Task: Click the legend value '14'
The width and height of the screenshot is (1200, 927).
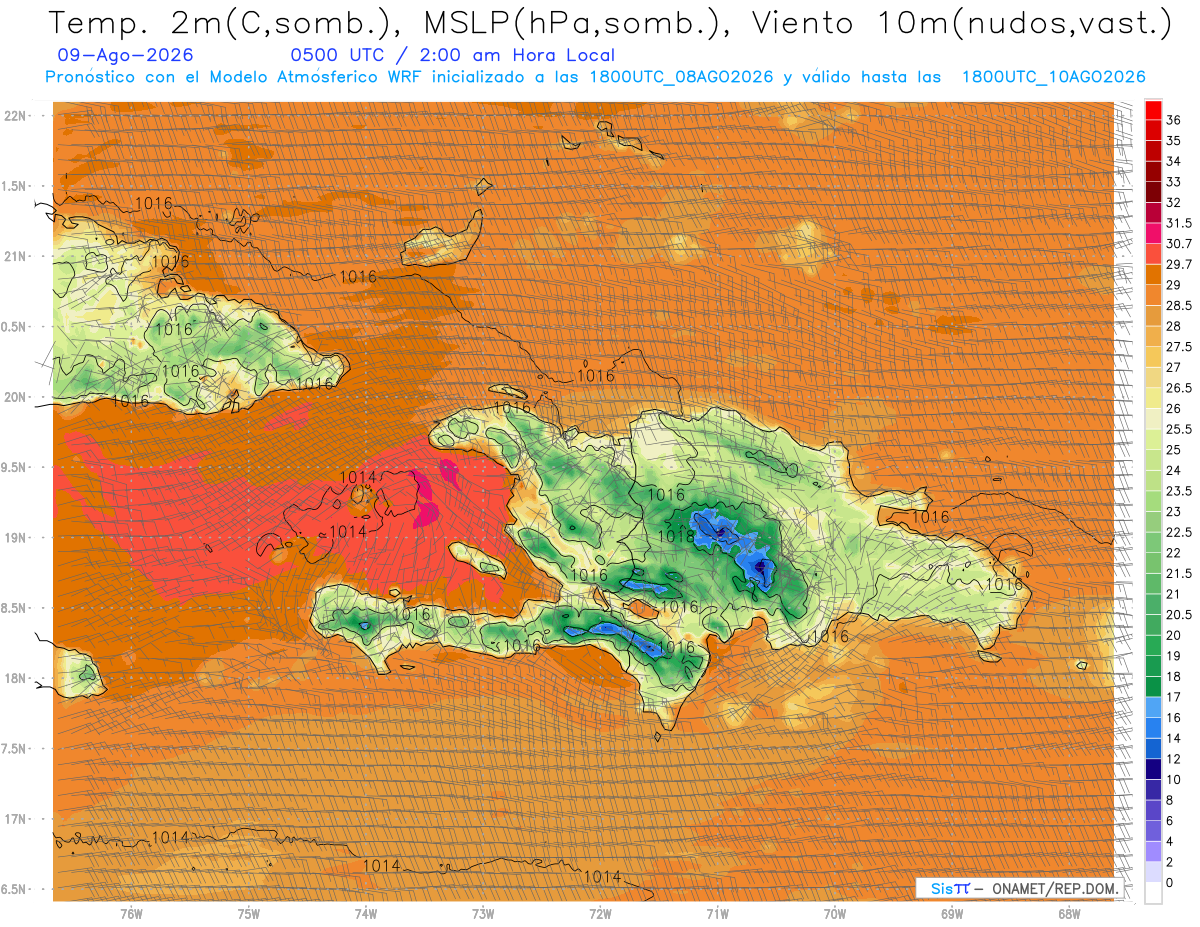Action: pyautogui.click(x=1174, y=738)
